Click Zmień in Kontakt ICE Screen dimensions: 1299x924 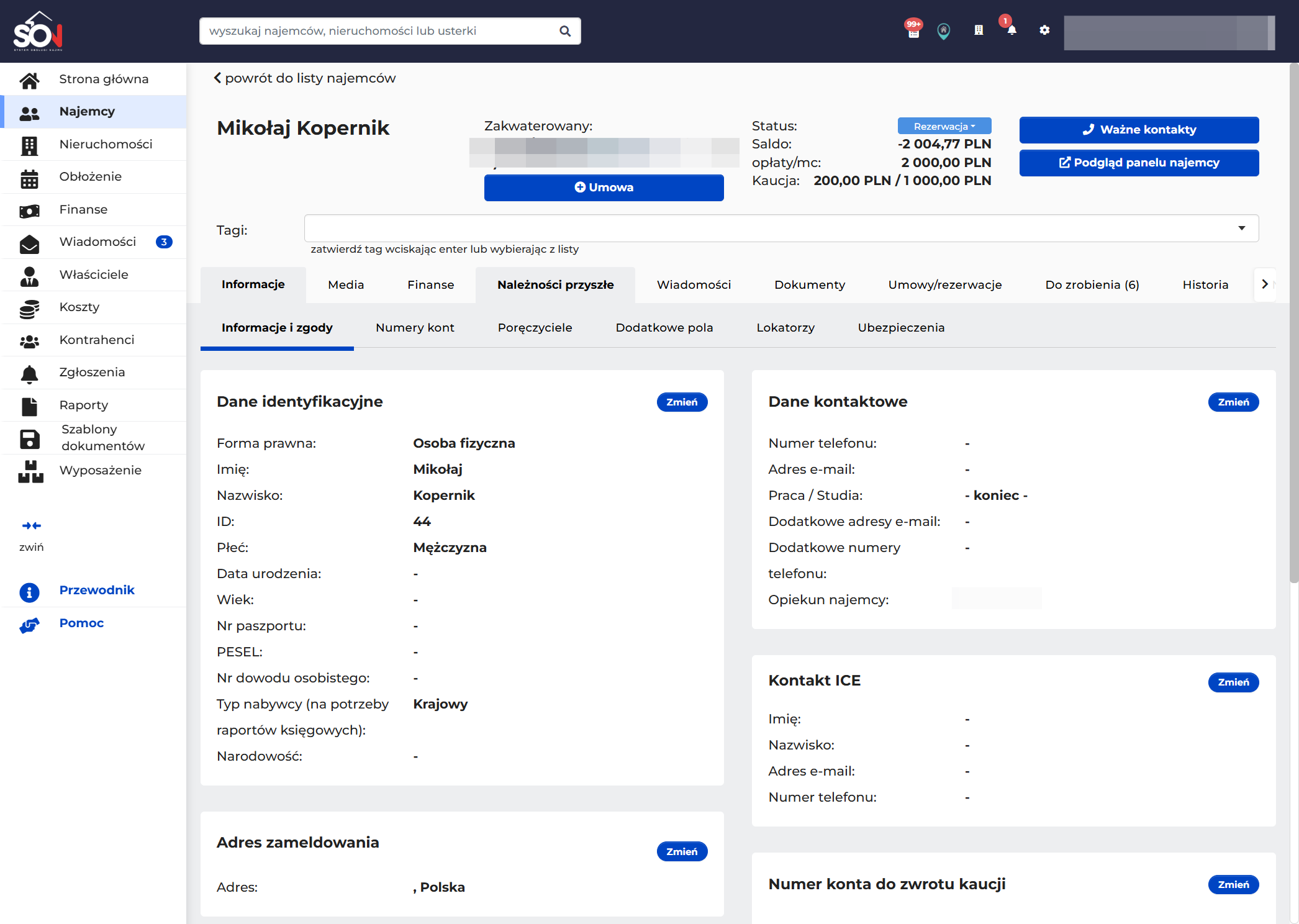(1233, 682)
